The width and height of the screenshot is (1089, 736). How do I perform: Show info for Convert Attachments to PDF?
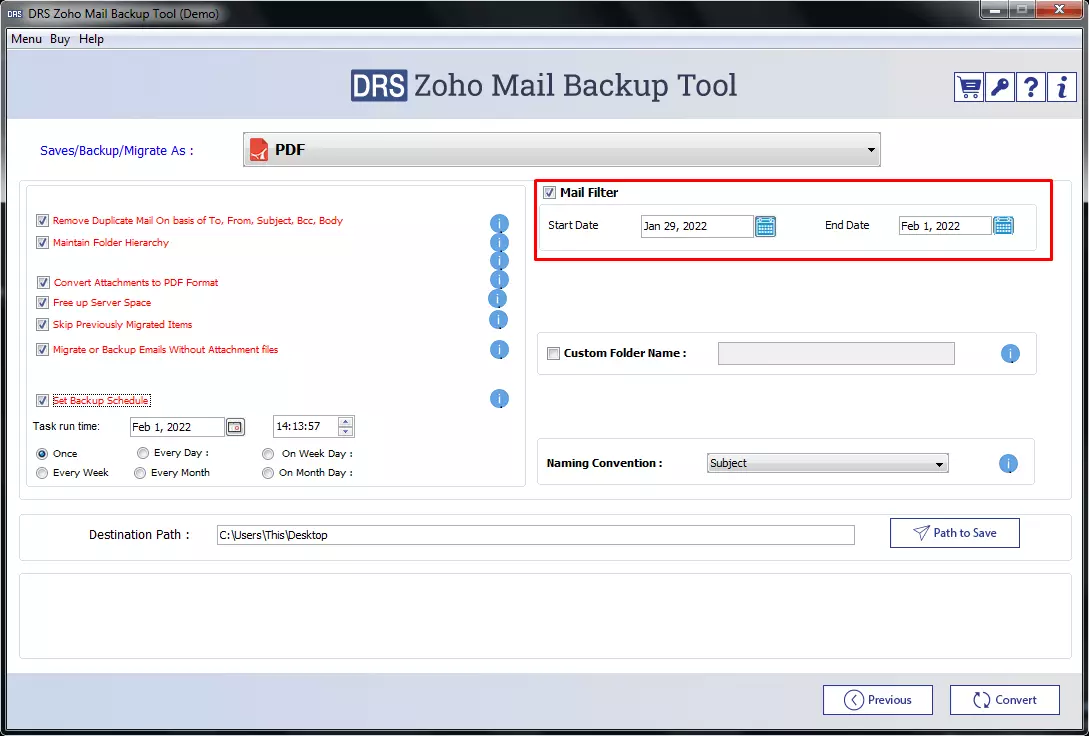coord(499,280)
